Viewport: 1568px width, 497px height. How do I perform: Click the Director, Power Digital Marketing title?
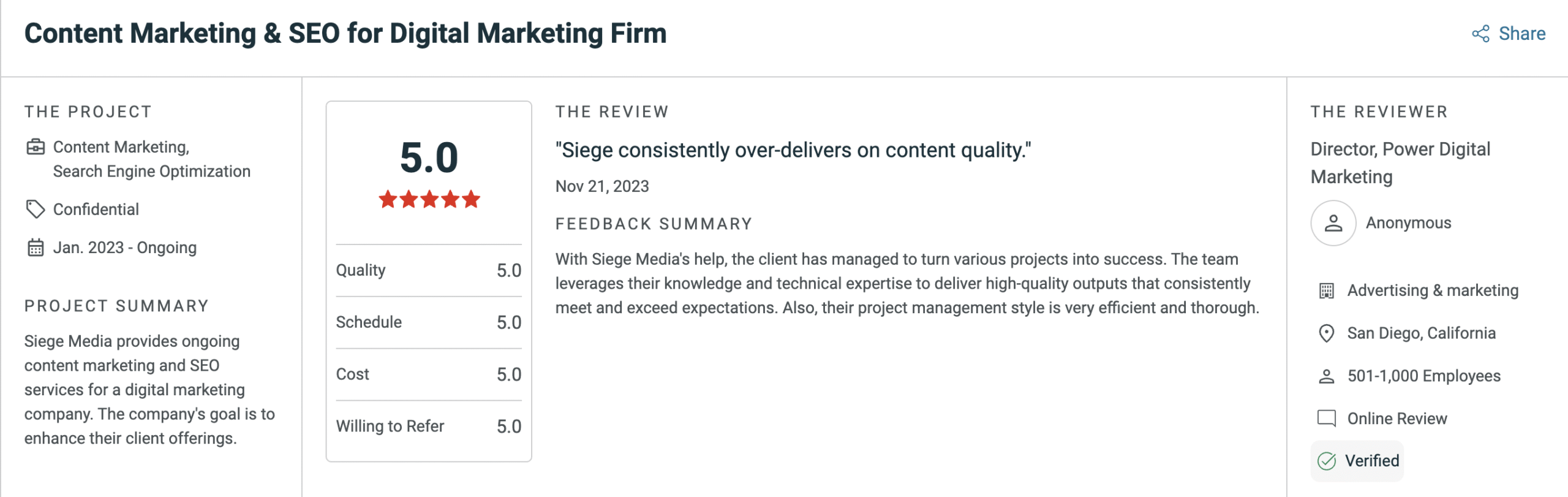[x=1400, y=162]
